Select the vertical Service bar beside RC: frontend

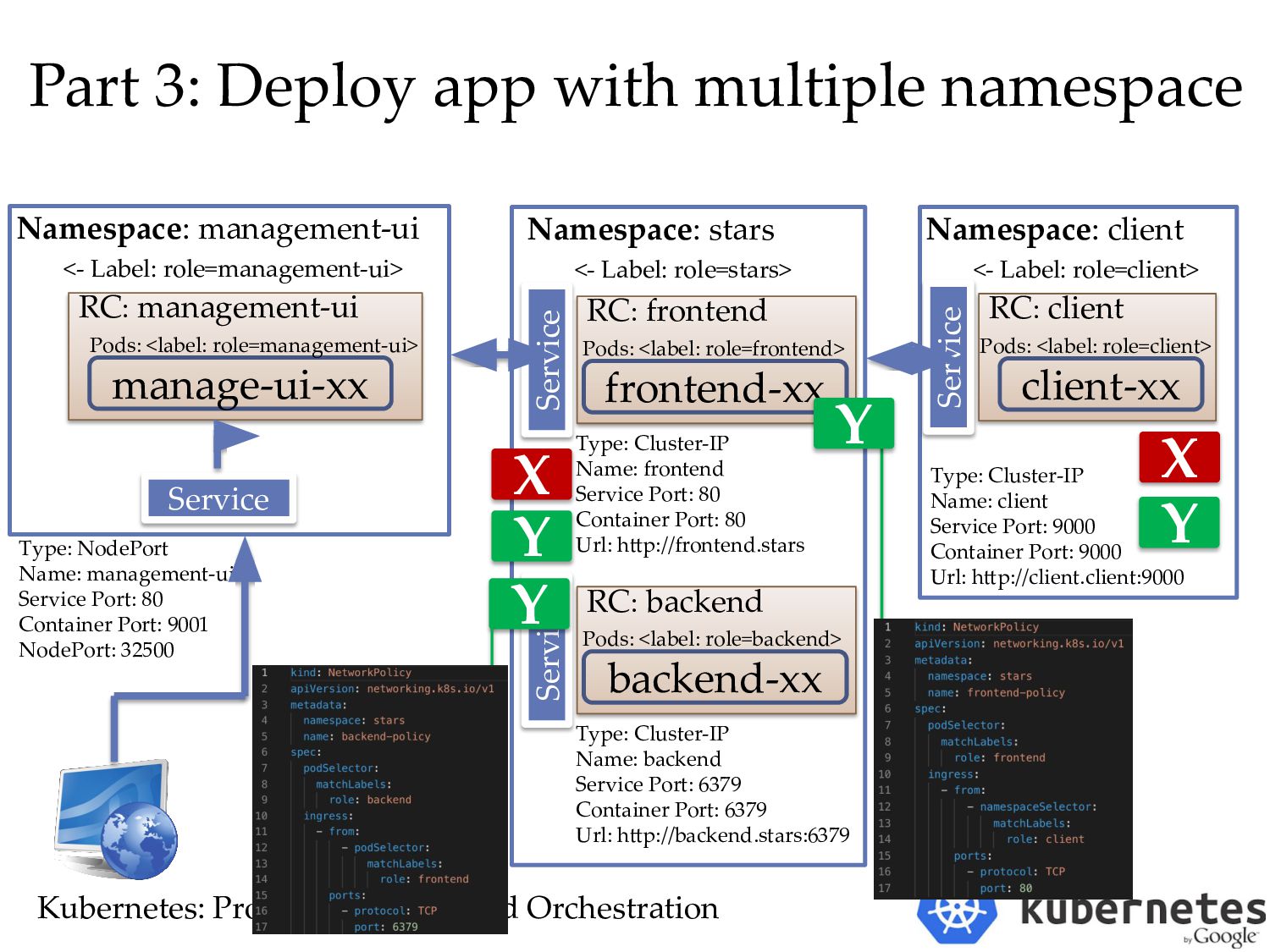tap(548, 360)
